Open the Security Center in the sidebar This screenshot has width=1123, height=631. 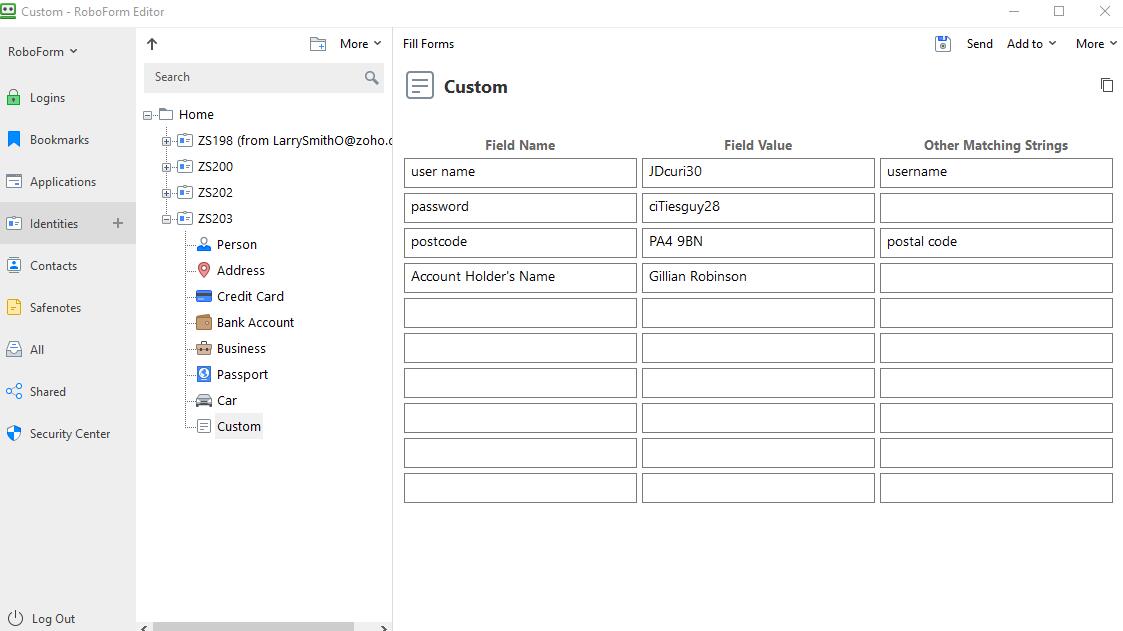(69, 434)
